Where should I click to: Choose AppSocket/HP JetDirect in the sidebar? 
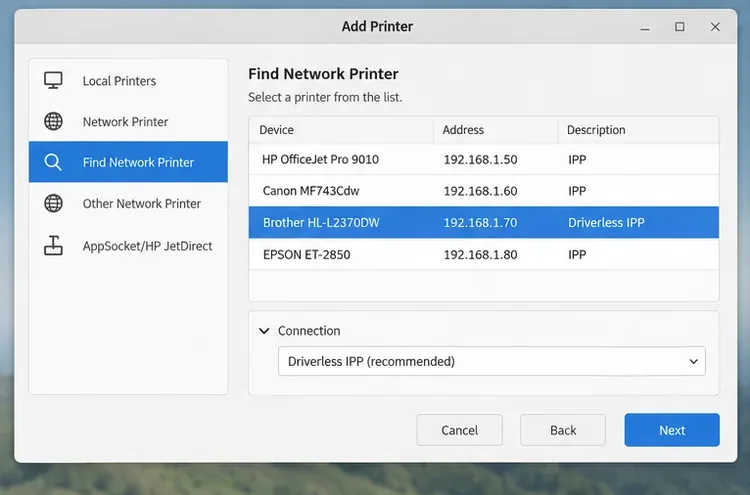pyautogui.click(x=128, y=246)
